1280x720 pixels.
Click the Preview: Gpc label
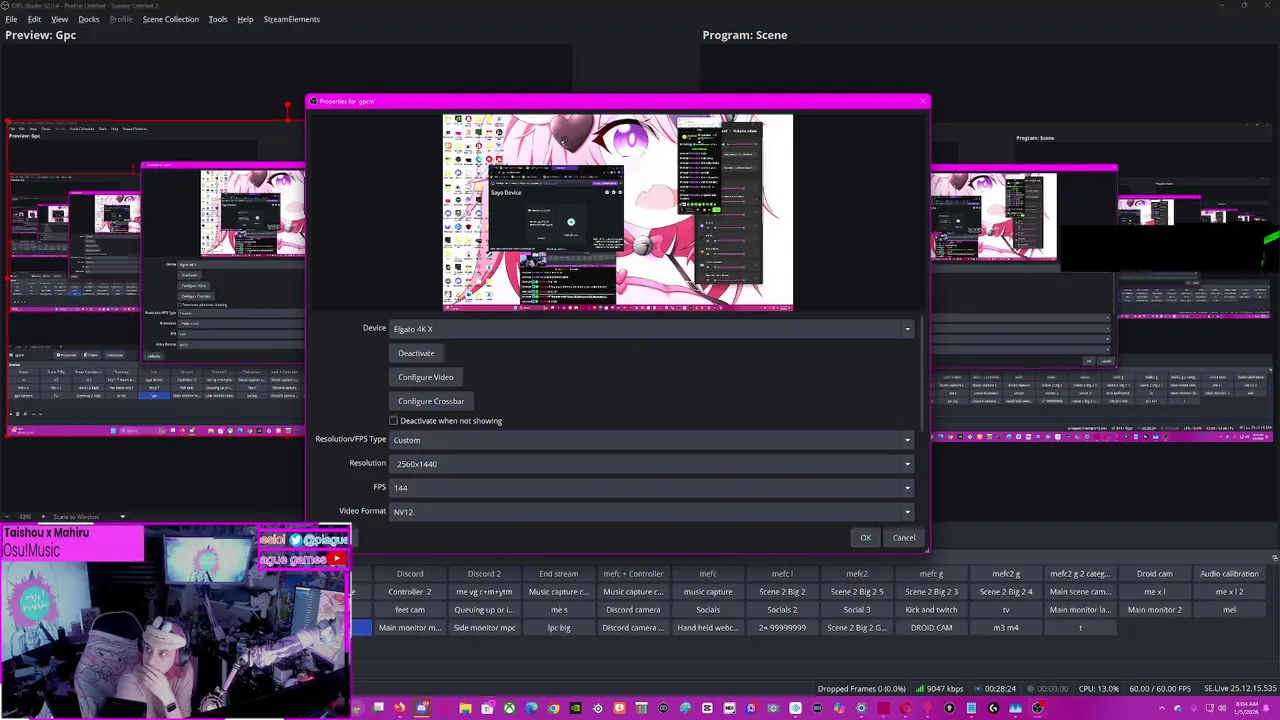pyautogui.click(x=40, y=35)
